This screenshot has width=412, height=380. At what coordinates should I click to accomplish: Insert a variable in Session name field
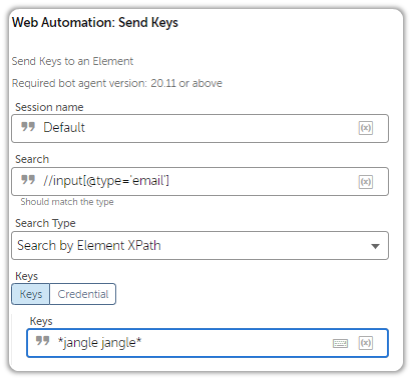pyautogui.click(x=366, y=128)
